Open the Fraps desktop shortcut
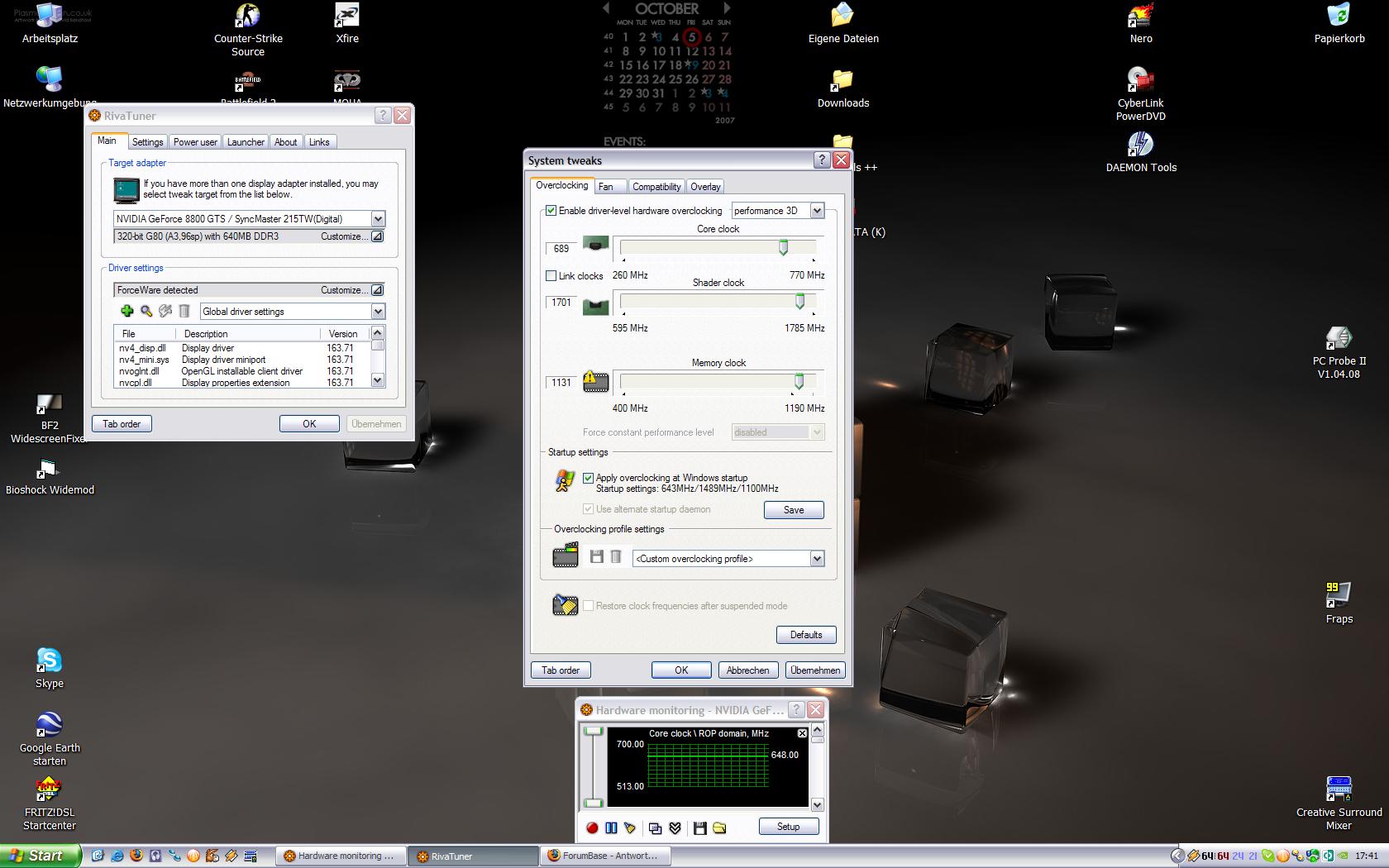Screen dimensions: 1389x868 point(1339,603)
